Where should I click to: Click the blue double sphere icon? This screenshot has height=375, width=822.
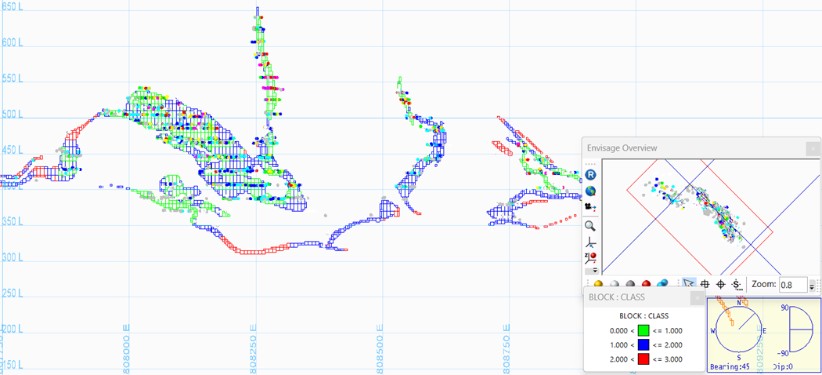pyautogui.click(x=663, y=284)
